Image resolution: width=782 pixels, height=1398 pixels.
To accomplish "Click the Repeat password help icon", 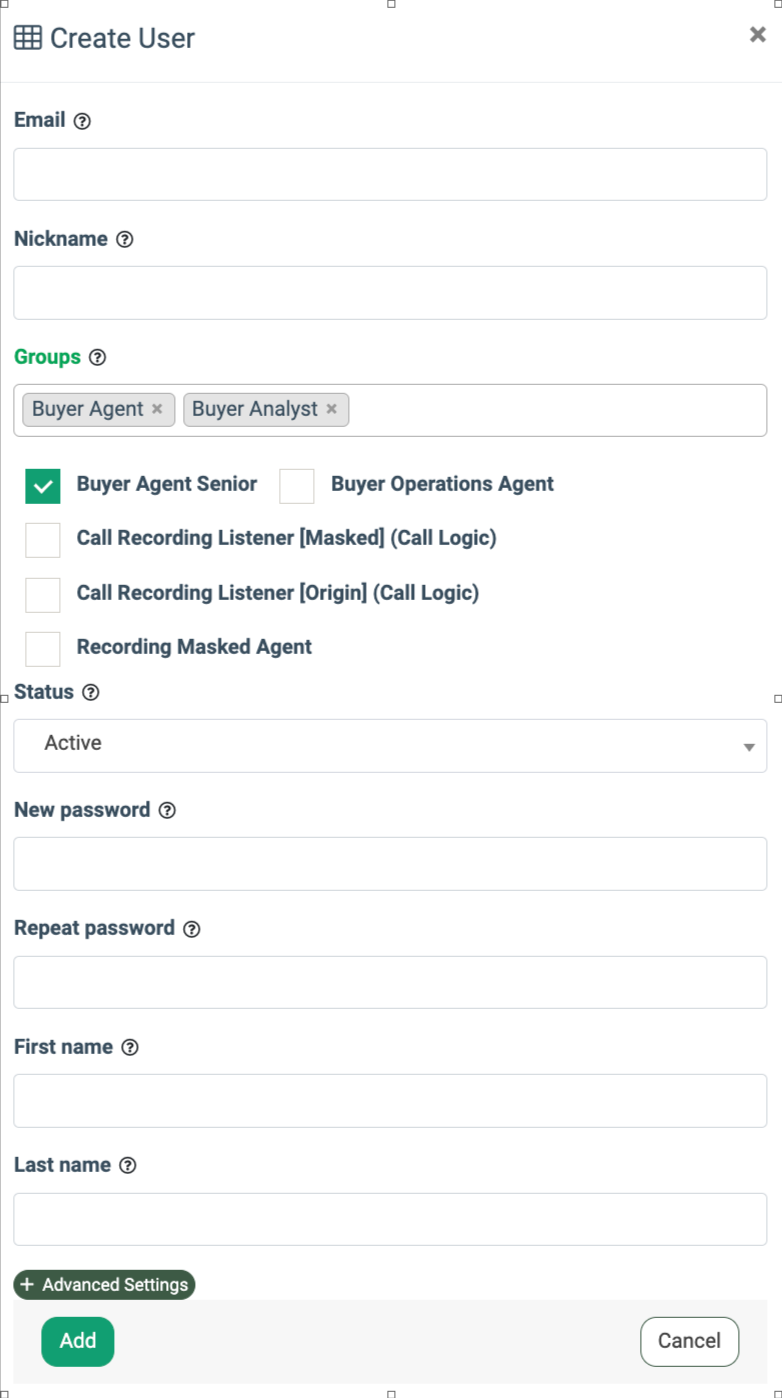I will pos(192,929).
